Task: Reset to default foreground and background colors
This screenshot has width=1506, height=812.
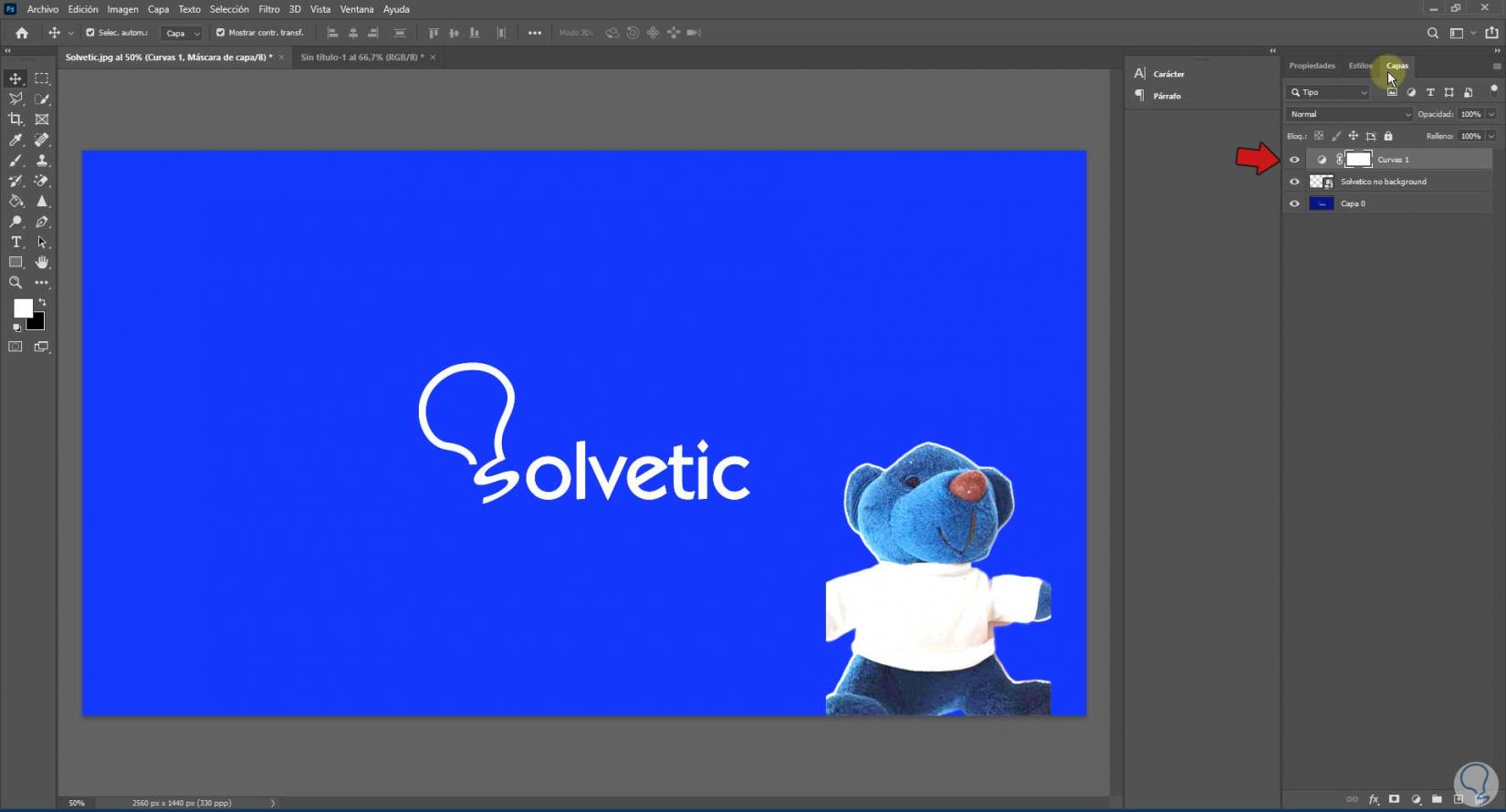Action: point(16,328)
